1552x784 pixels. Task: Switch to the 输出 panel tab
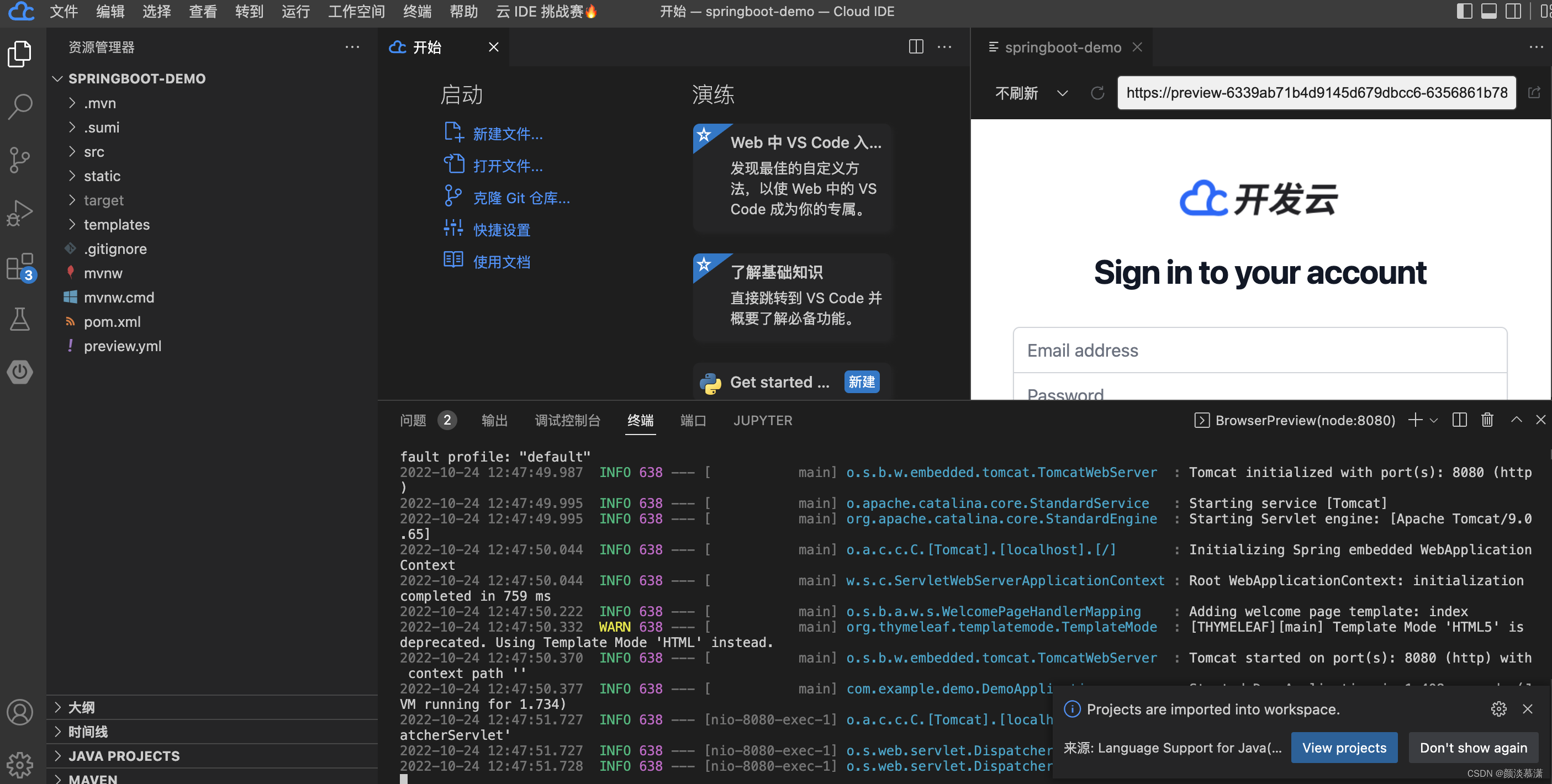coord(494,420)
